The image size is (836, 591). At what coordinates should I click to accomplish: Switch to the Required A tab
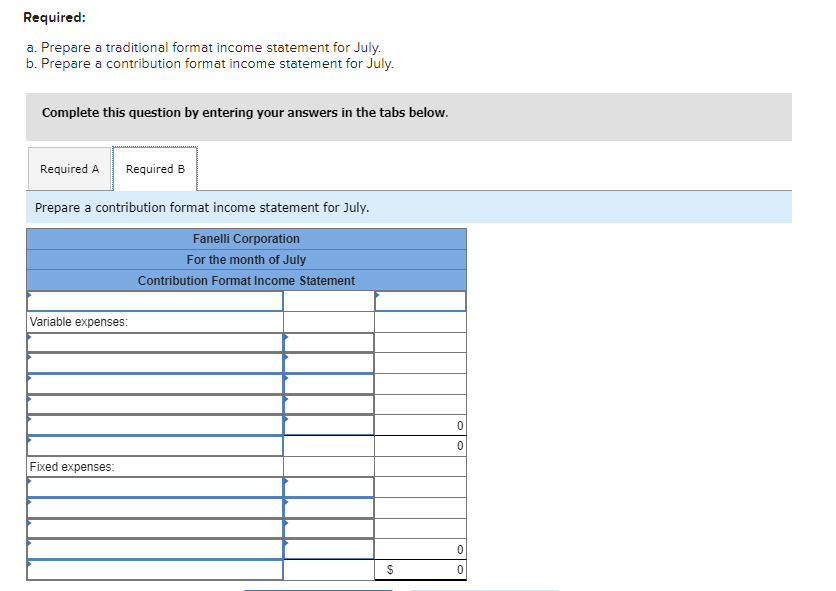[x=69, y=169]
